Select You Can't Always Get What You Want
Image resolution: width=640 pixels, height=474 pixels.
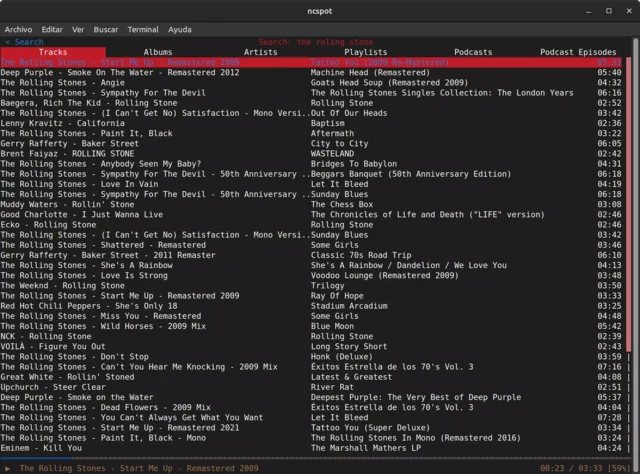[311, 418]
